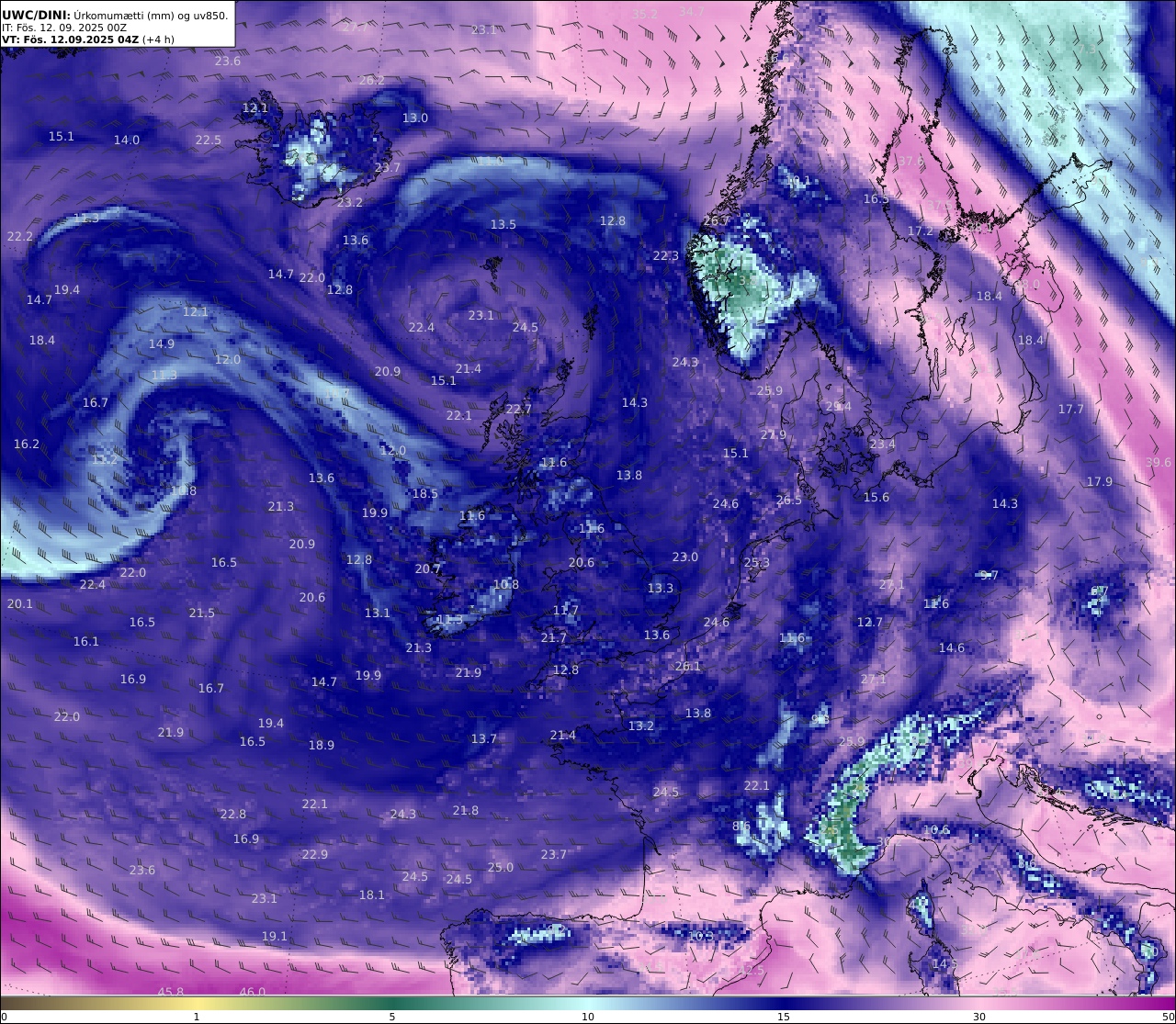Click the 'VT: Fös. 12.09.2025 04Z' valid time line

click(x=88, y=39)
